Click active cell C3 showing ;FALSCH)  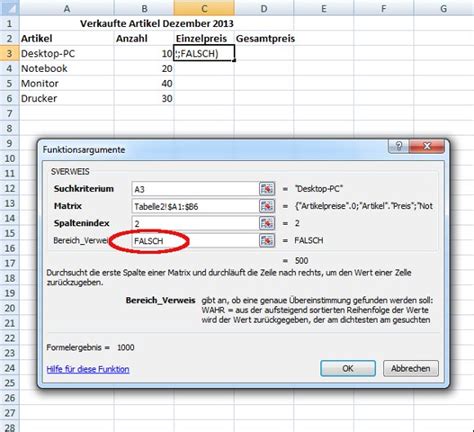pos(204,53)
